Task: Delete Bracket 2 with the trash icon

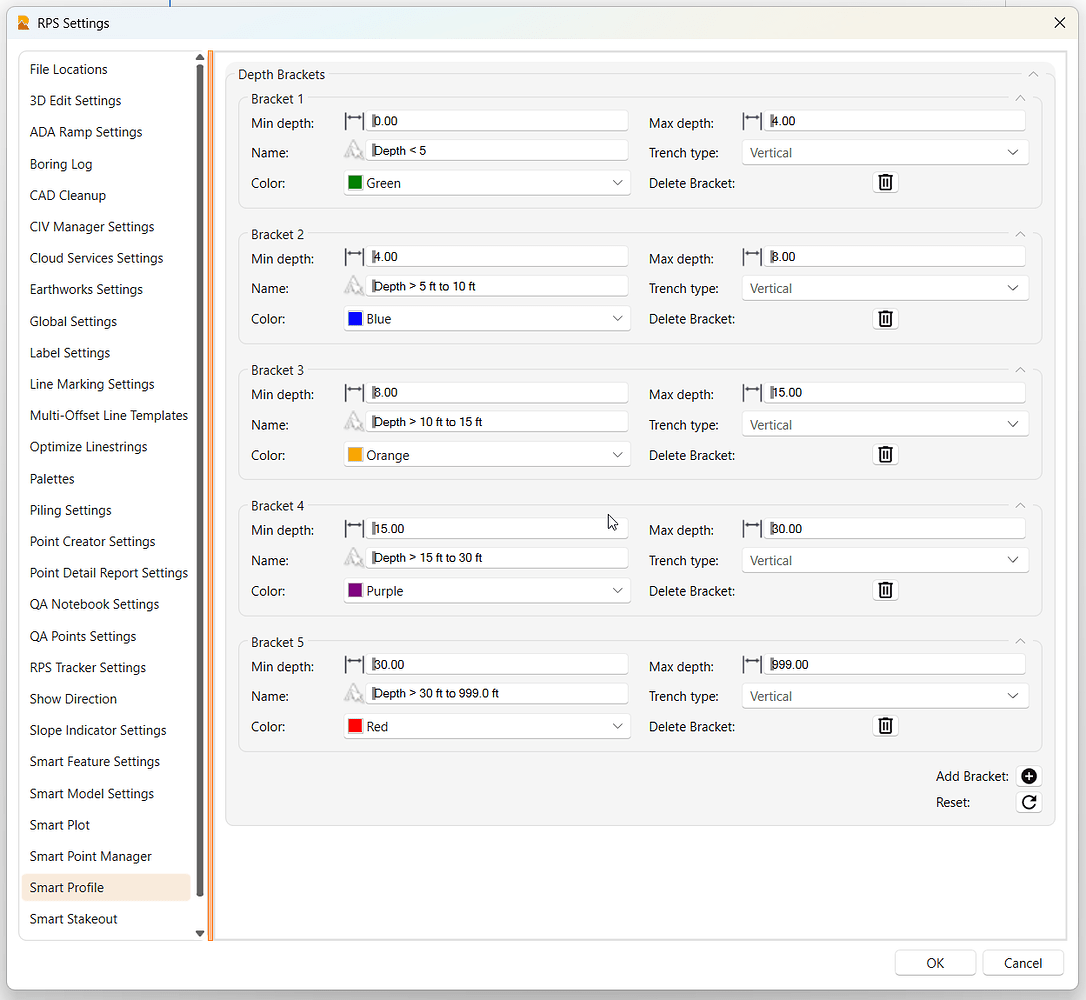Action: [885, 319]
